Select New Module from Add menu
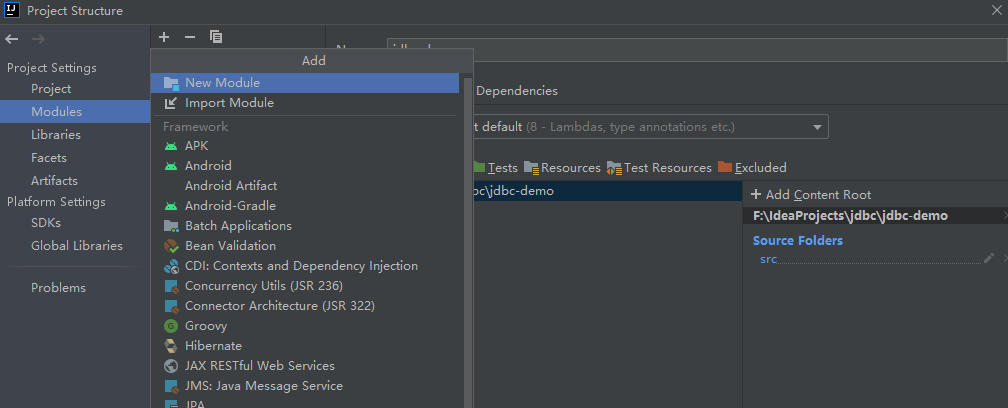The image size is (1008, 408). point(305,83)
